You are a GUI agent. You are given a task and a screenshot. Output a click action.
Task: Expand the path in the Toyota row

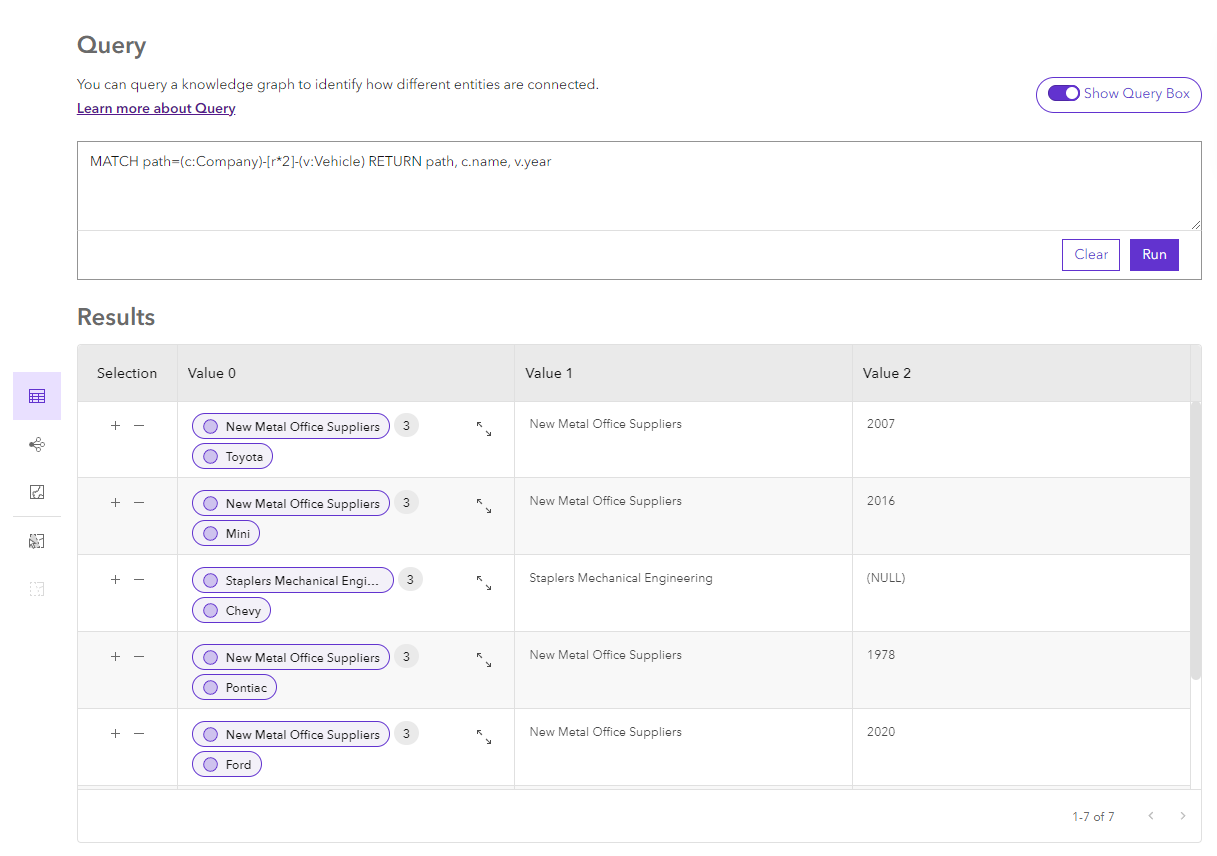(x=484, y=429)
